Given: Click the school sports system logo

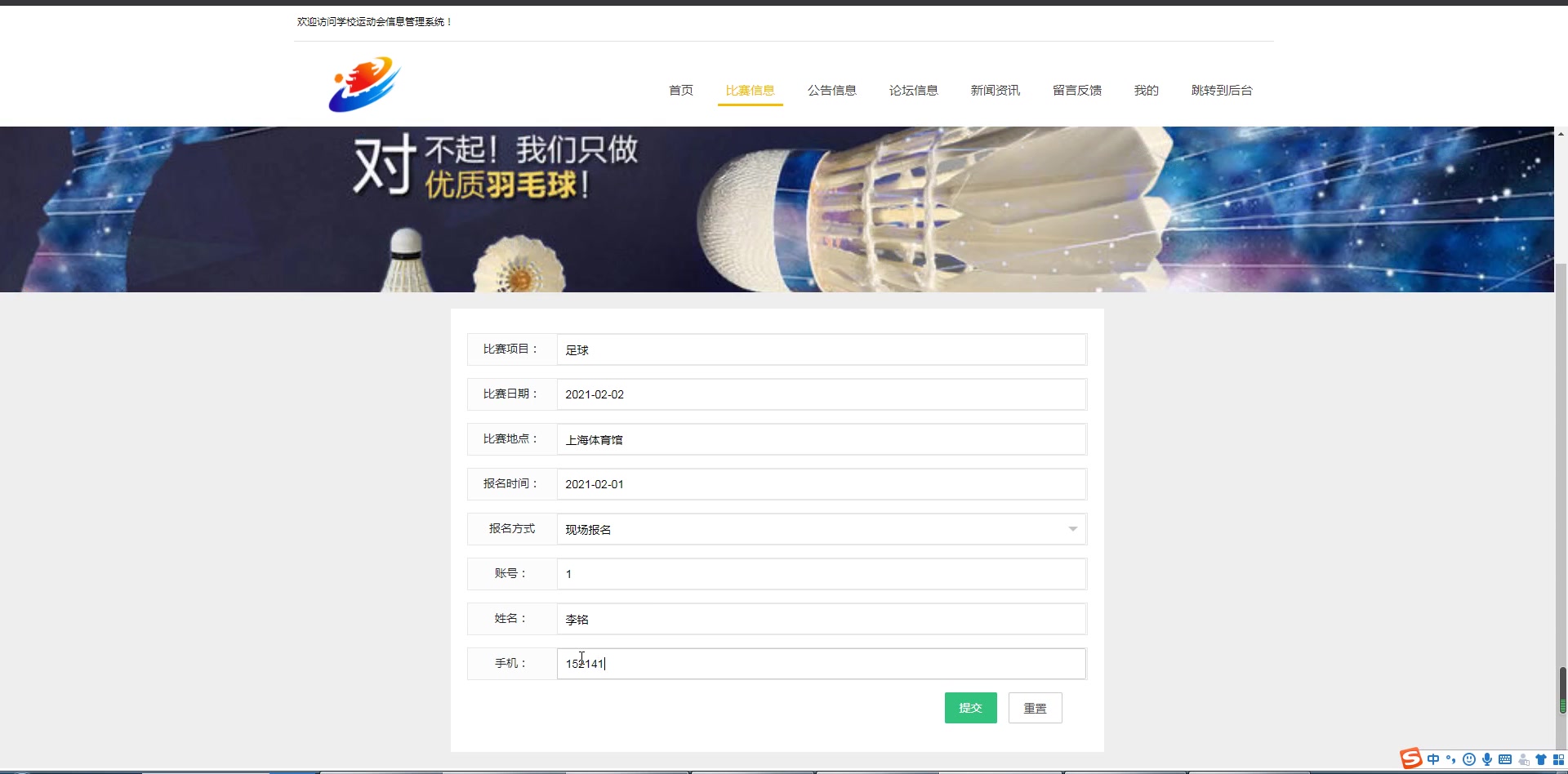Looking at the screenshot, I should pyautogui.click(x=364, y=84).
